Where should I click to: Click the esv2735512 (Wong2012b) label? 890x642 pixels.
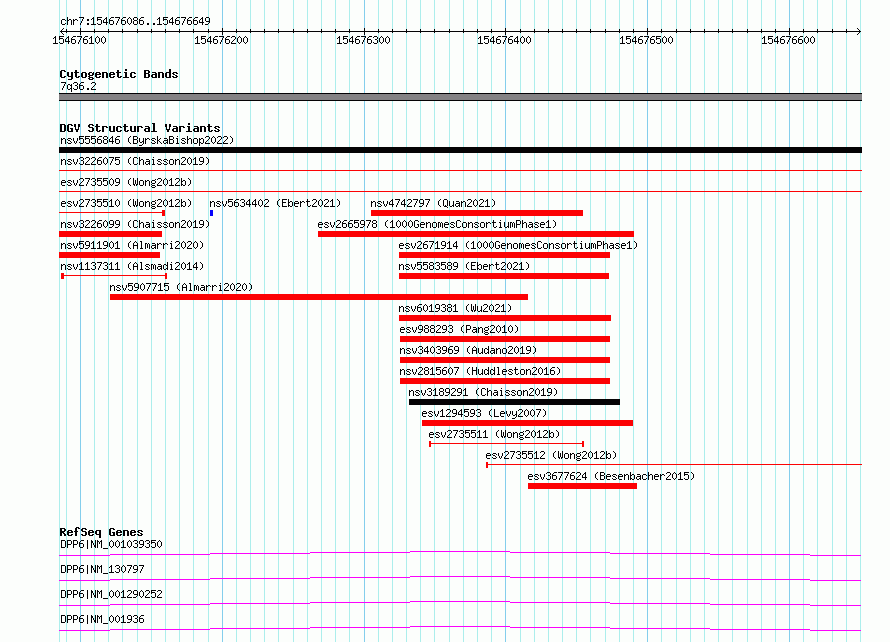[x=551, y=455]
